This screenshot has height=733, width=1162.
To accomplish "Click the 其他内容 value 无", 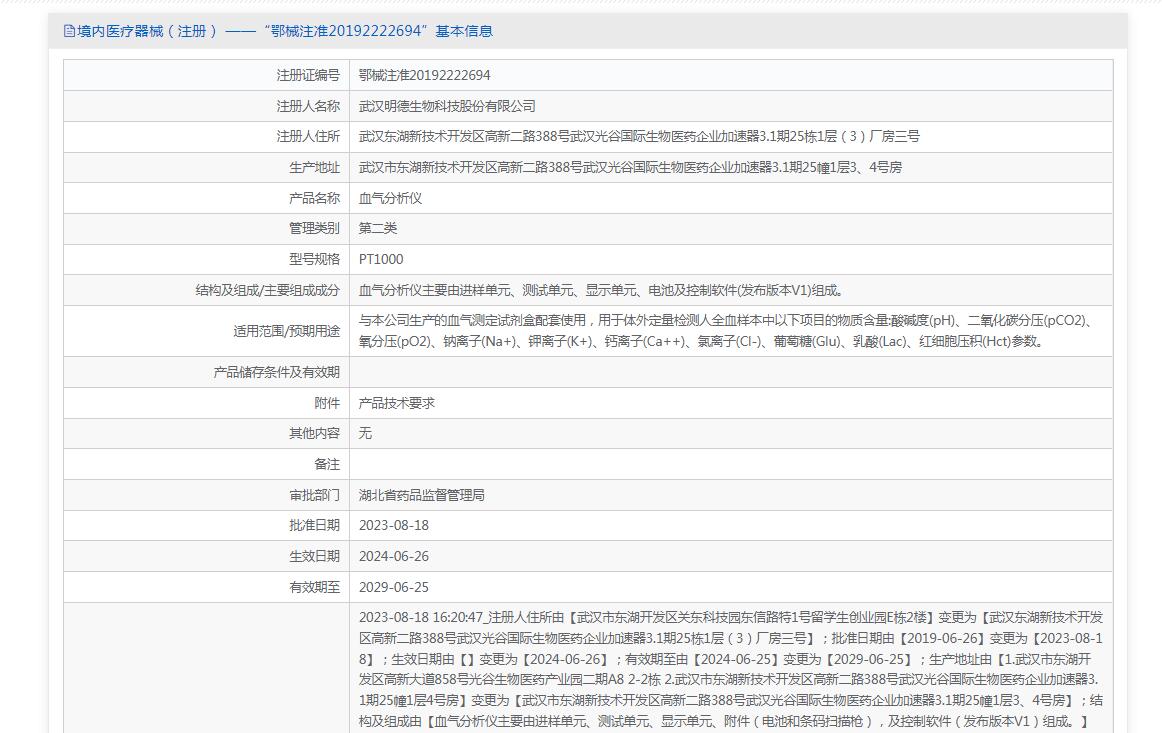I will coord(366,434).
